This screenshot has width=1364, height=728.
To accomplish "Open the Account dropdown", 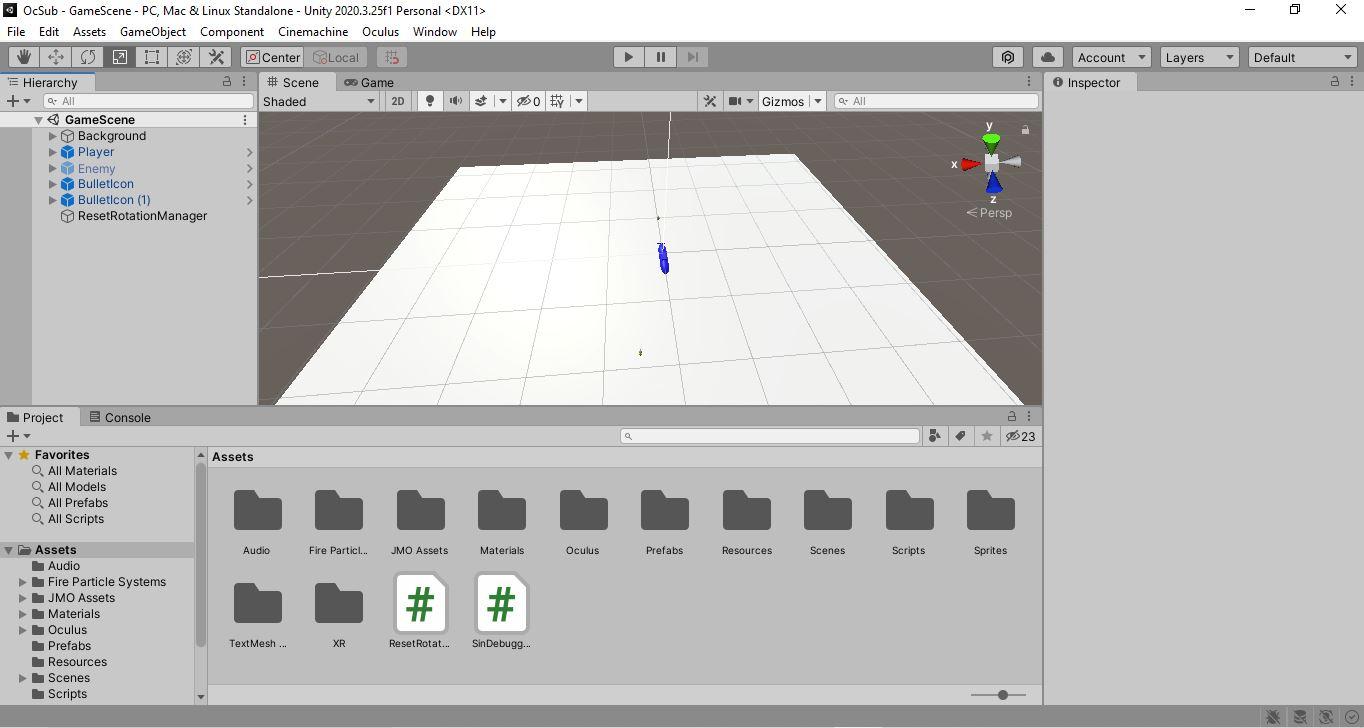I will tap(1111, 57).
